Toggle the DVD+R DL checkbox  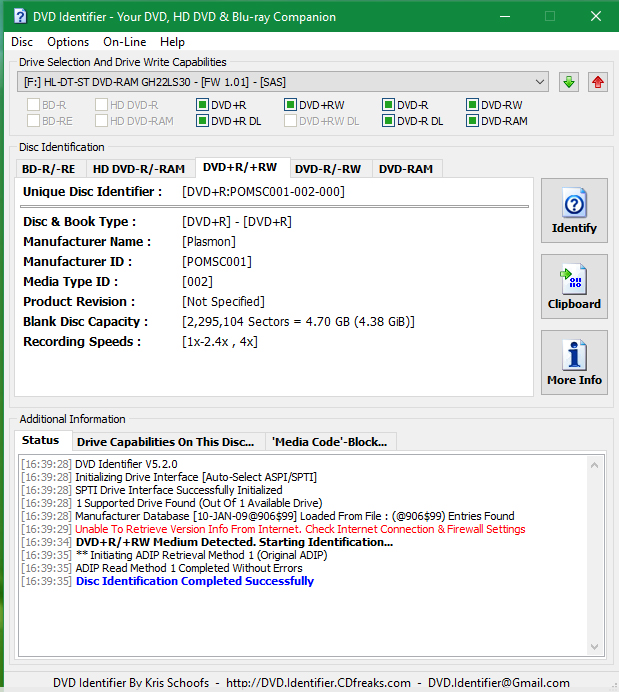203,121
